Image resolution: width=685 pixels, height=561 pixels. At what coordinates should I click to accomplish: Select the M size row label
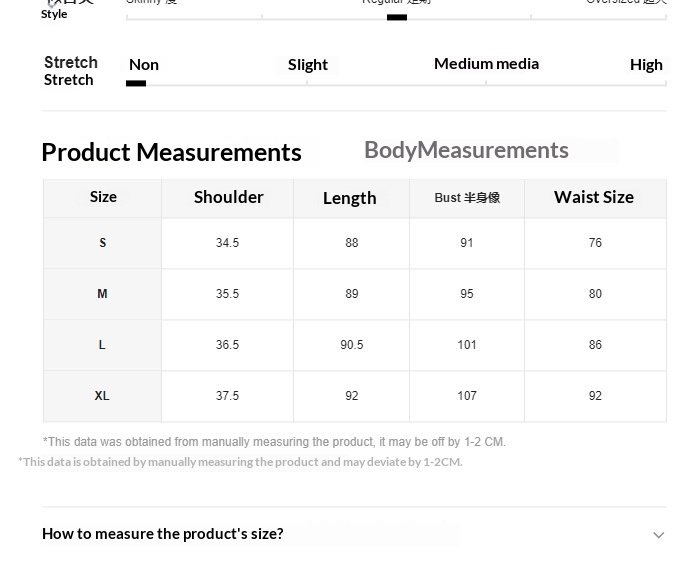(x=102, y=294)
